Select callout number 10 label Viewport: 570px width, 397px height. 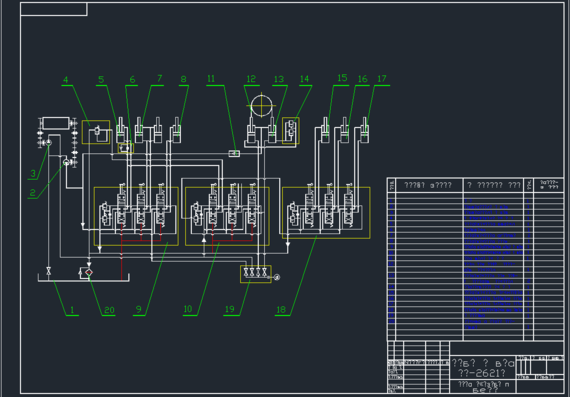[188, 309]
